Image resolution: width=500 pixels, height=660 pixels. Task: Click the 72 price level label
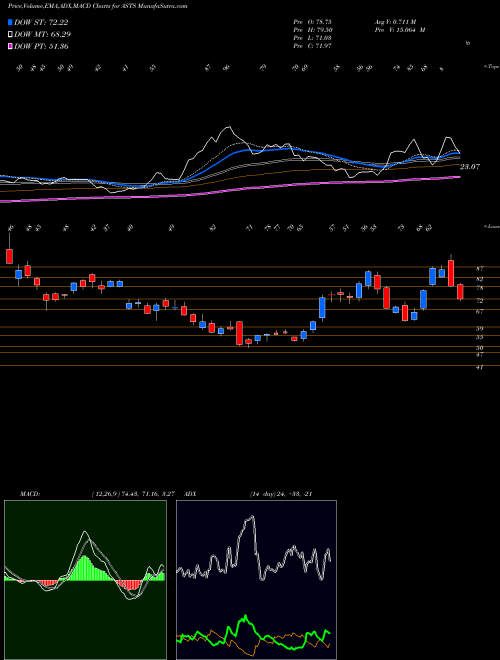(479, 301)
